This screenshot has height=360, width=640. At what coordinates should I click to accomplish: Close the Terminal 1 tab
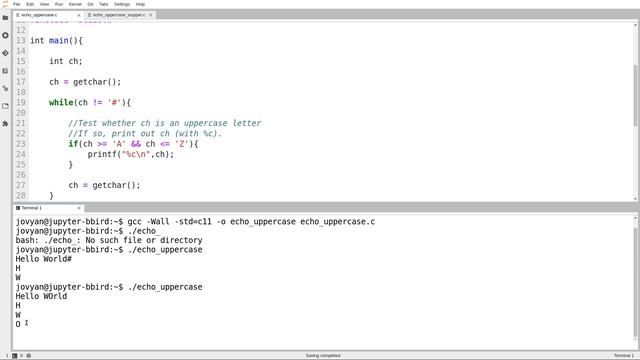click(79, 208)
